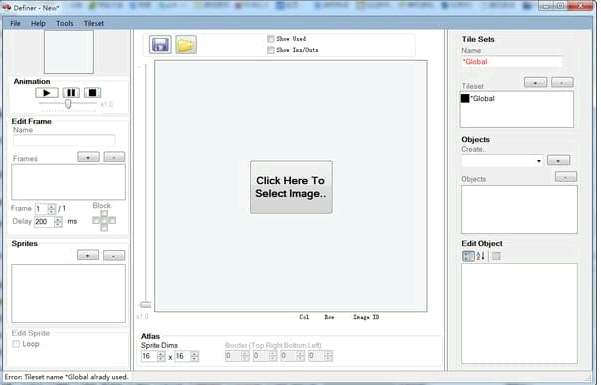Screen dimensions: 601x385
Task: Sort Edit Object properties alphabetically
Action: (x=480, y=256)
